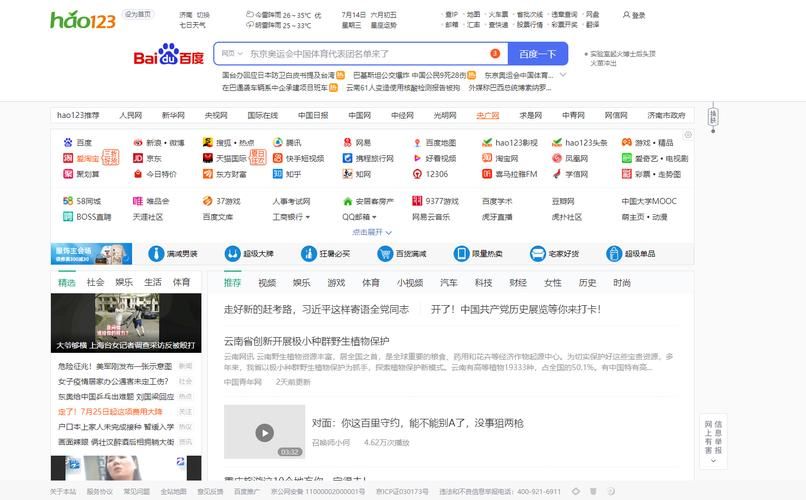Click orange hot-search badge in search box
Viewport: 806px width, 500px height.
click(x=495, y=53)
